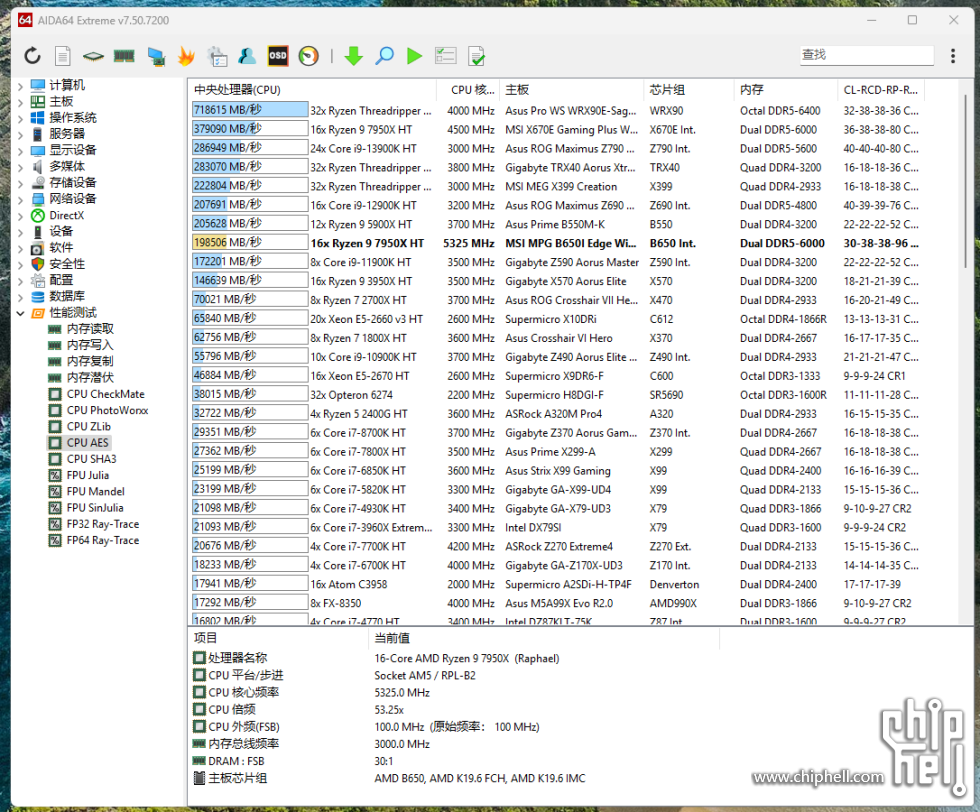Expand the 多媒体 tree node

tap(21, 167)
